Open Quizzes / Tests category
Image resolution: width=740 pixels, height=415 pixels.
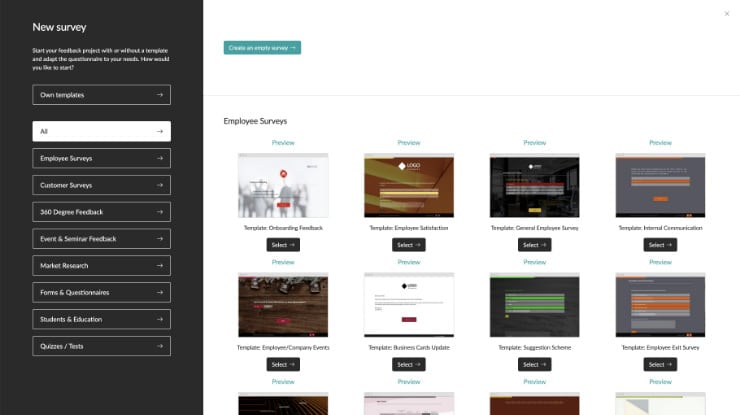pos(101,346)
